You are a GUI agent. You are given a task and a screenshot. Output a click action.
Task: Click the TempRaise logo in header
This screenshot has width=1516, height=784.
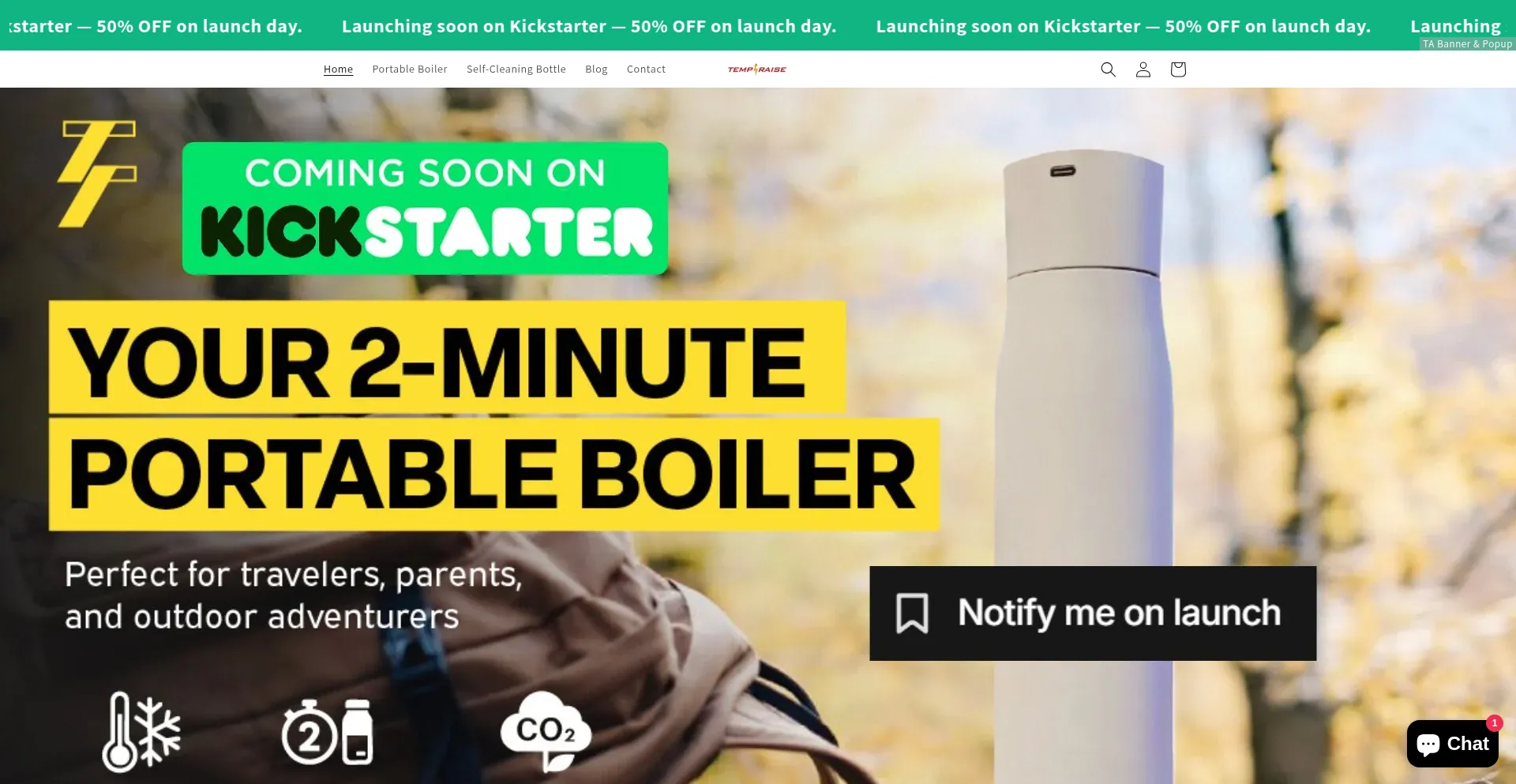tap(756, 69)
